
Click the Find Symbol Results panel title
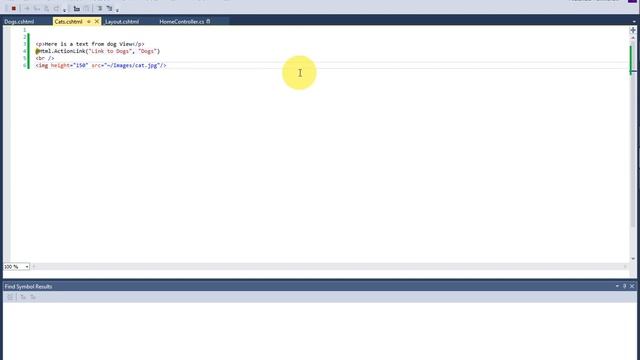coord(28,287)
